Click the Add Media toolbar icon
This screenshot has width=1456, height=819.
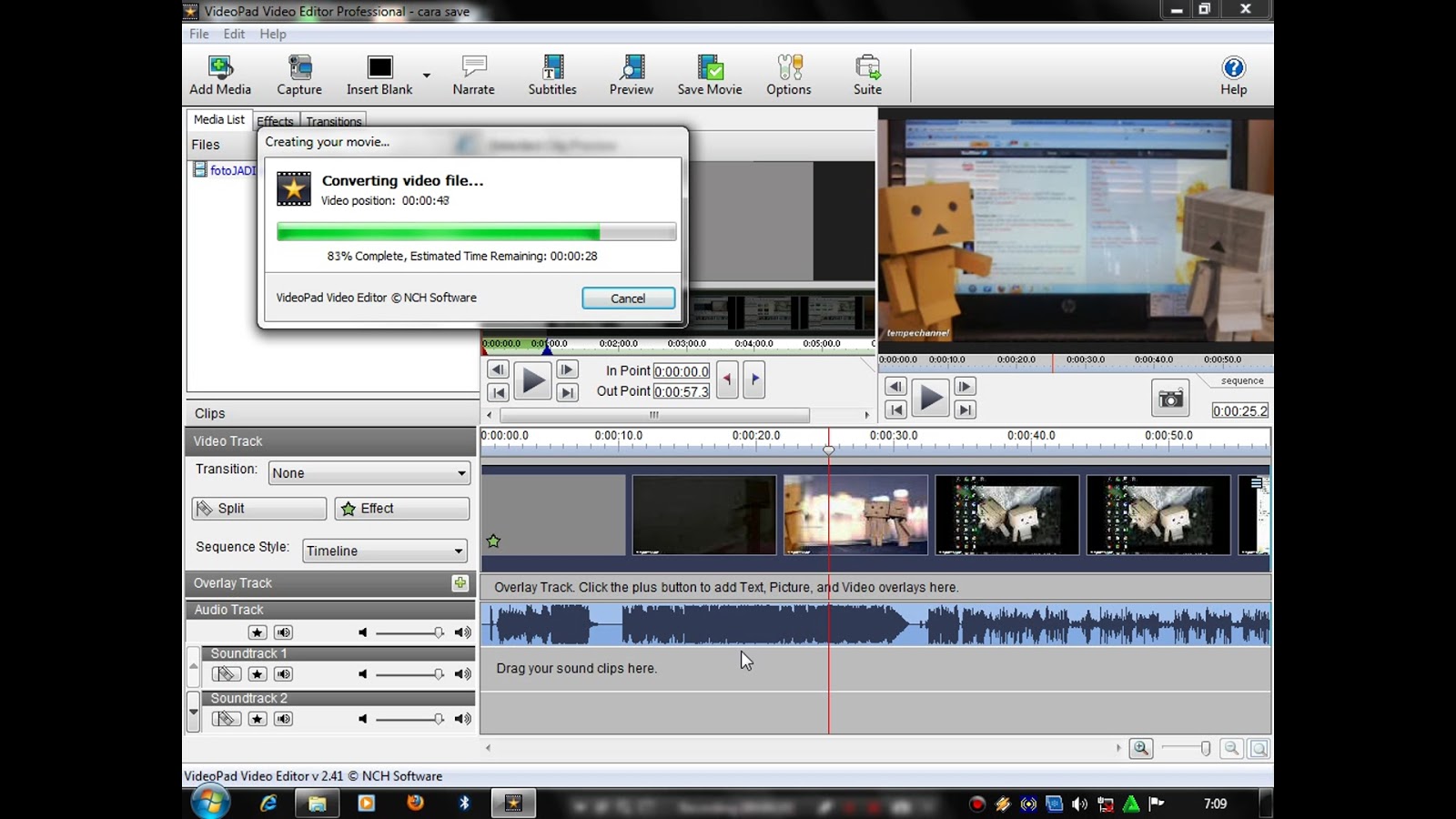[x=220, y=75]
